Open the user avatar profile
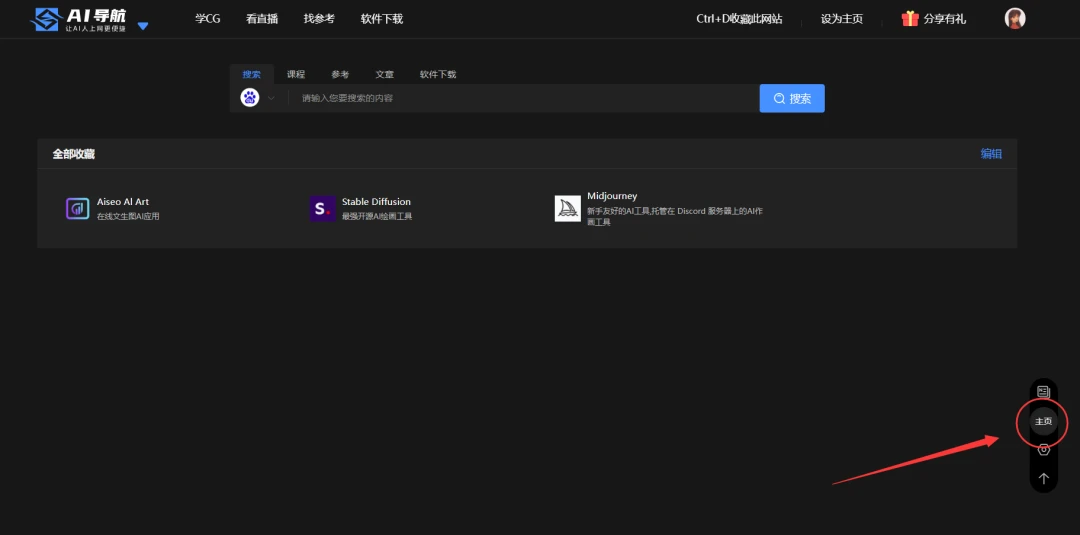The height and width of the screenshot is (535, 1080). point(1015,19)
